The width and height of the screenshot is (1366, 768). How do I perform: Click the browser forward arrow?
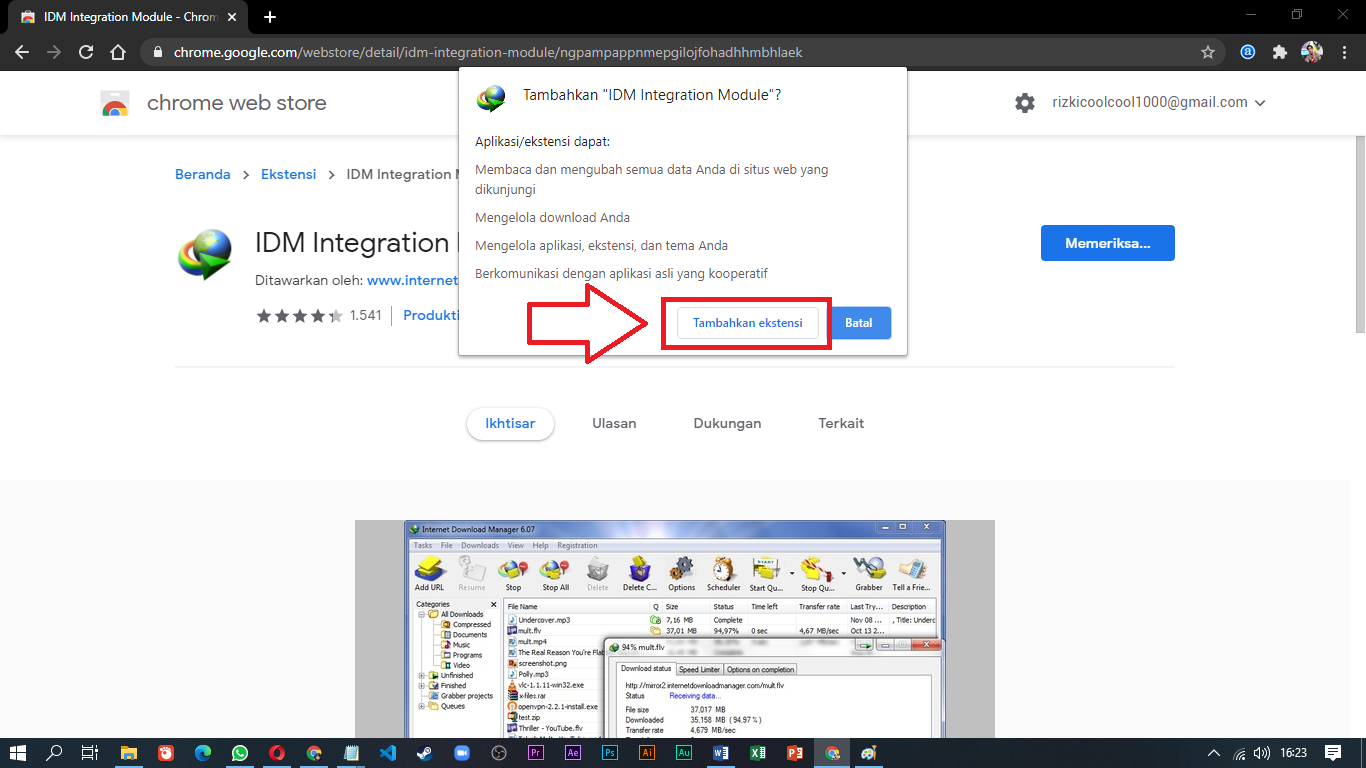(54, 52)
